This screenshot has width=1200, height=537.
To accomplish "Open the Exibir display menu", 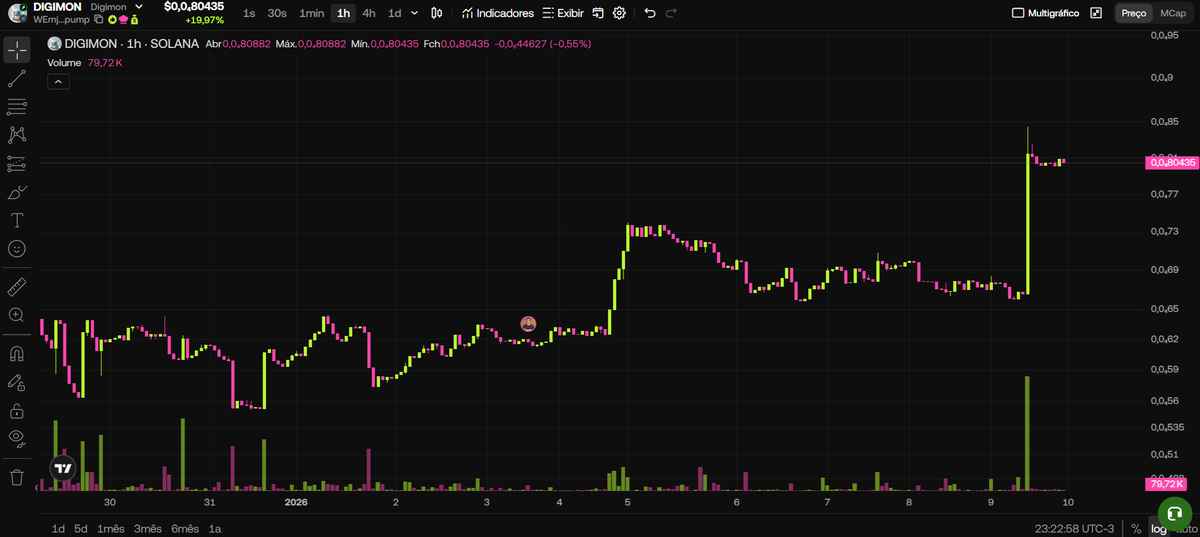I will tap(562, 13).
